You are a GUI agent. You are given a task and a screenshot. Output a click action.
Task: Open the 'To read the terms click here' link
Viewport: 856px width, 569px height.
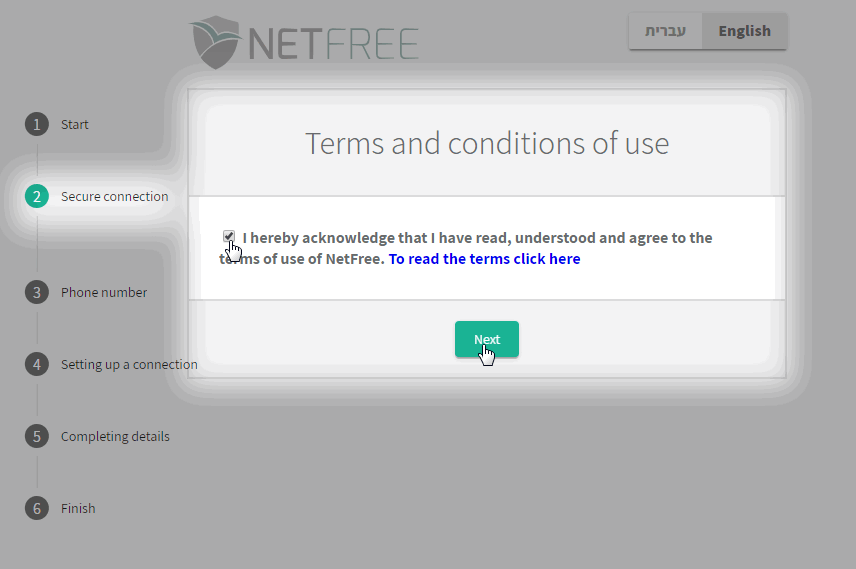point(484,259)
